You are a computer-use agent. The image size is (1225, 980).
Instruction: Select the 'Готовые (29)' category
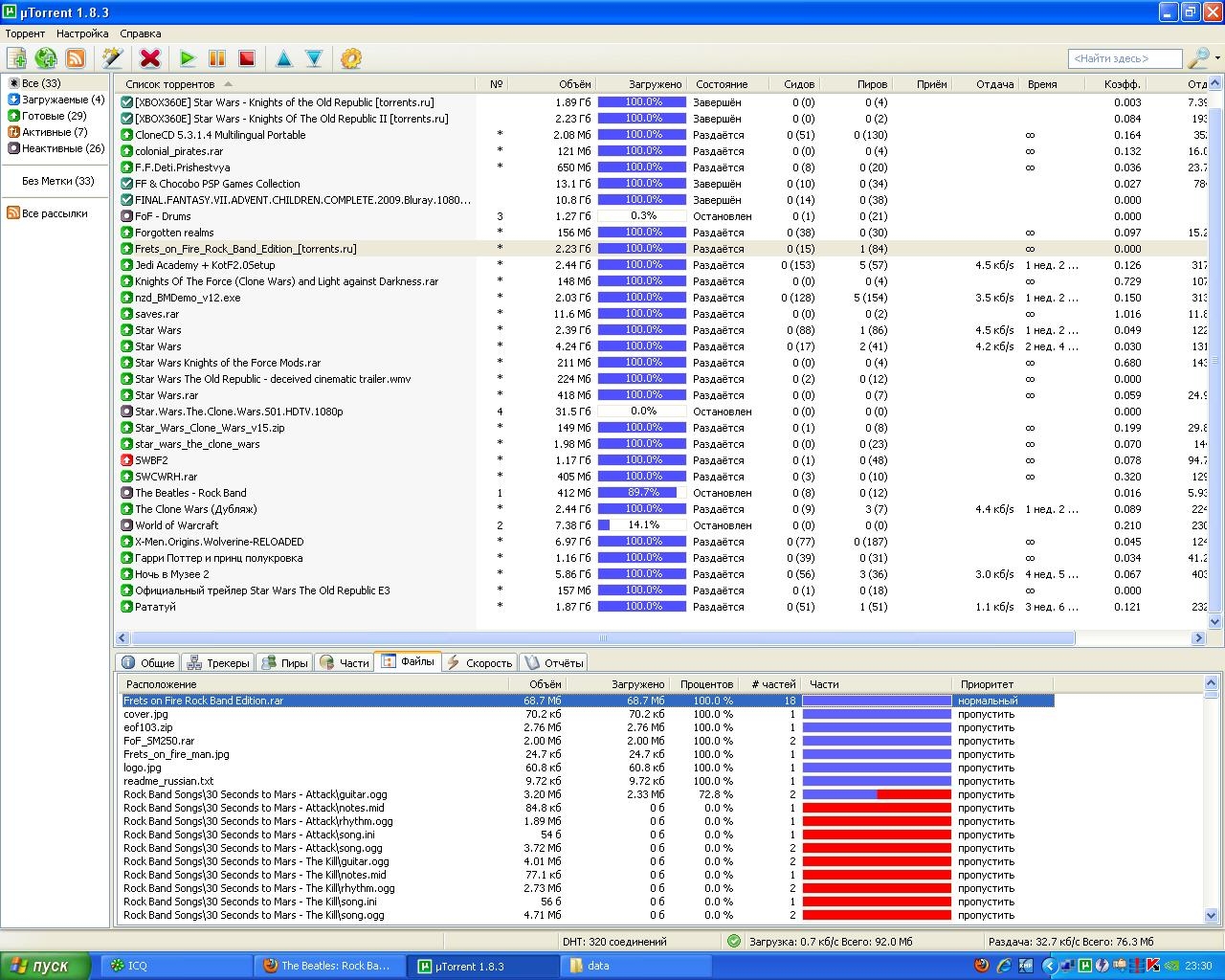pyautogui.click(x=47, y=116)
